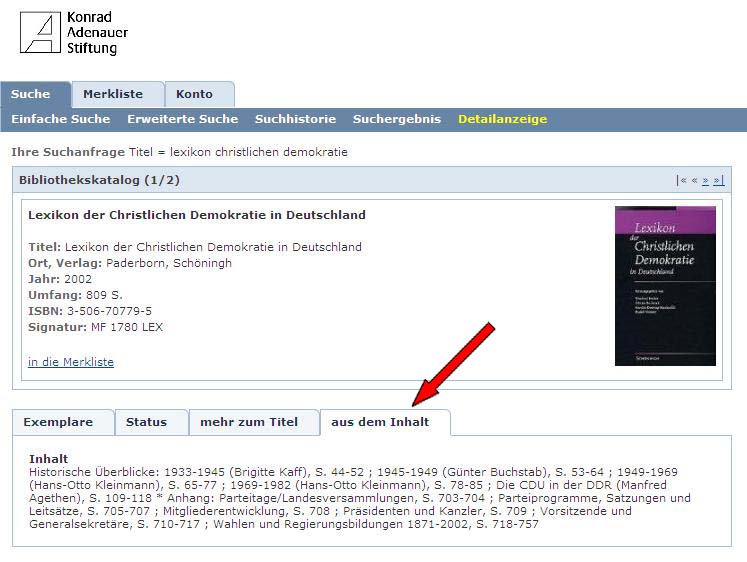Show the Exemplare tab

58,422
